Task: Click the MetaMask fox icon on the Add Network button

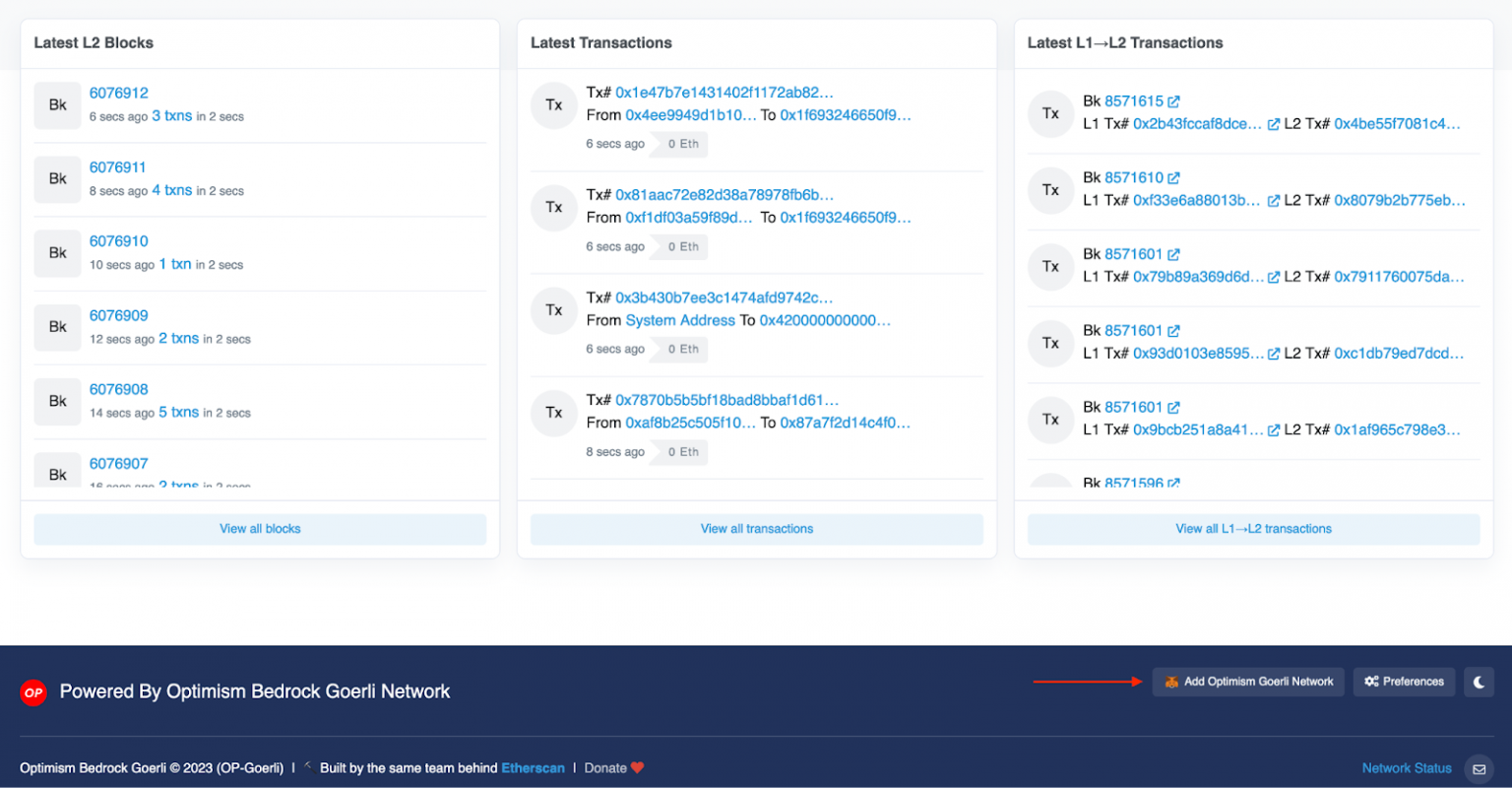Action: 1172,682
